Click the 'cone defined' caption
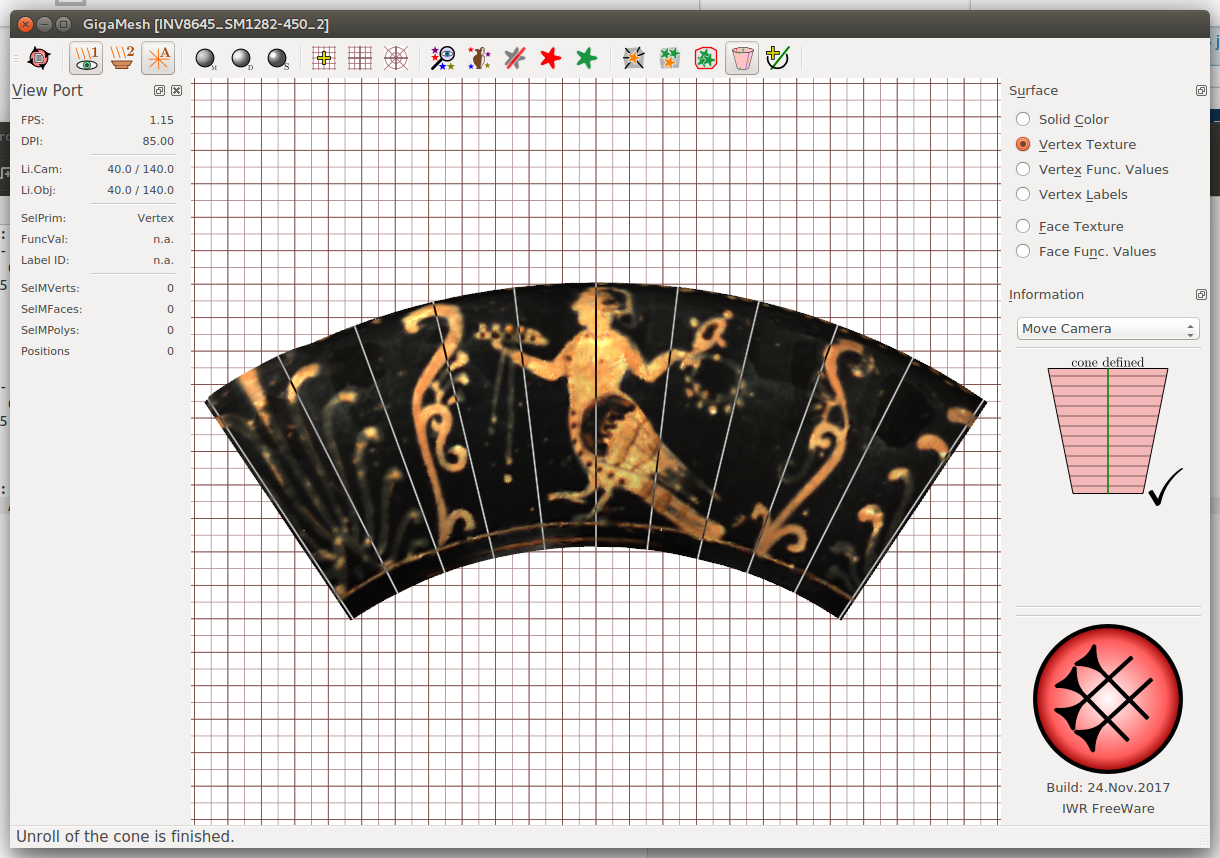Viewport: 1220px width, 858px height. tap(1108, 362)
